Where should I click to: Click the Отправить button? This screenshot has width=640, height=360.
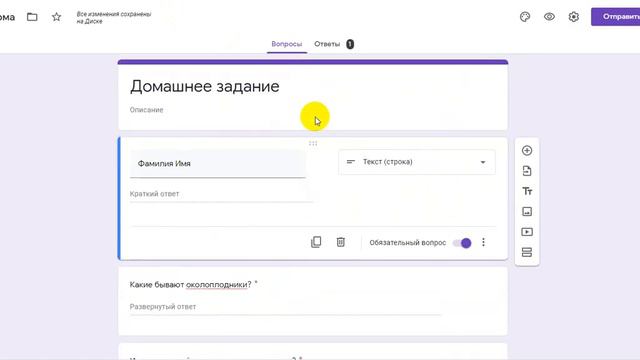pos(616,17)
